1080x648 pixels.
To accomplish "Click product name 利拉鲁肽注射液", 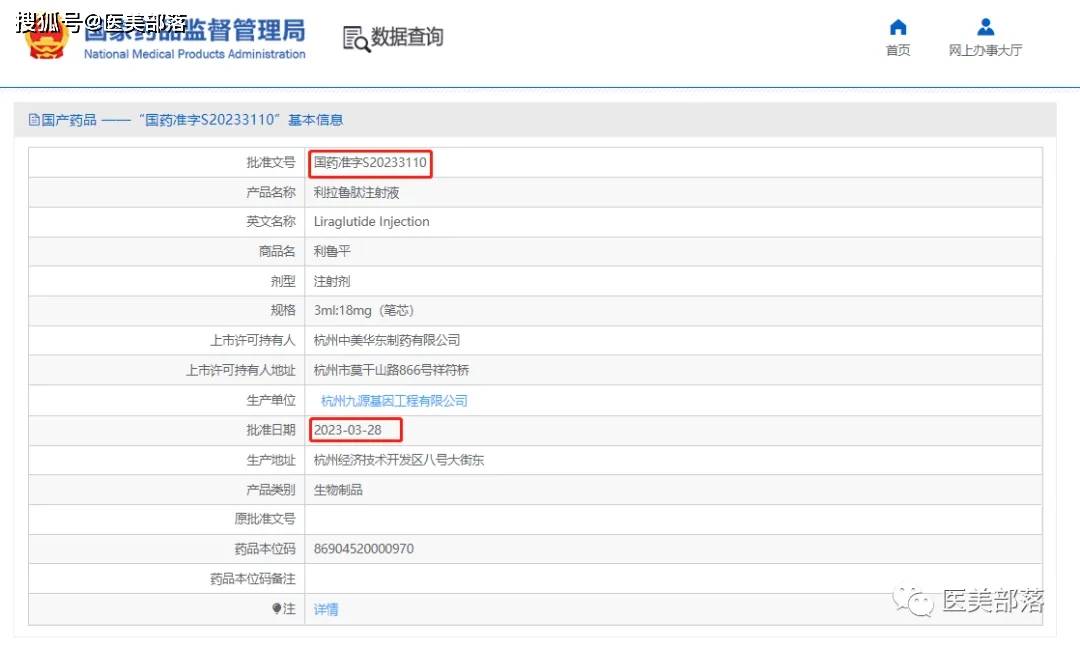I will click(356, 193).
